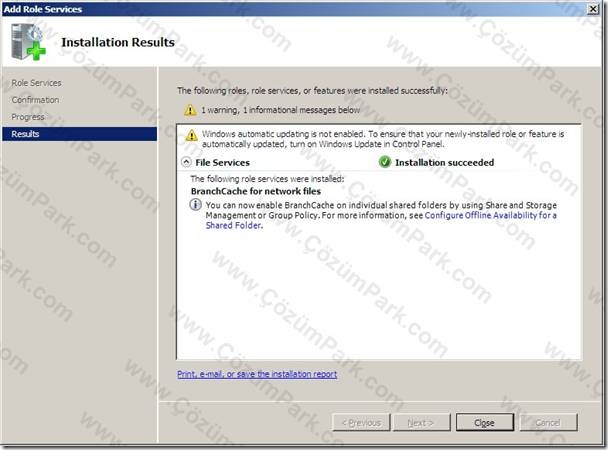Click the warning icon beside '1 warning' summary
608x450 pixels.
click(190, 110)
